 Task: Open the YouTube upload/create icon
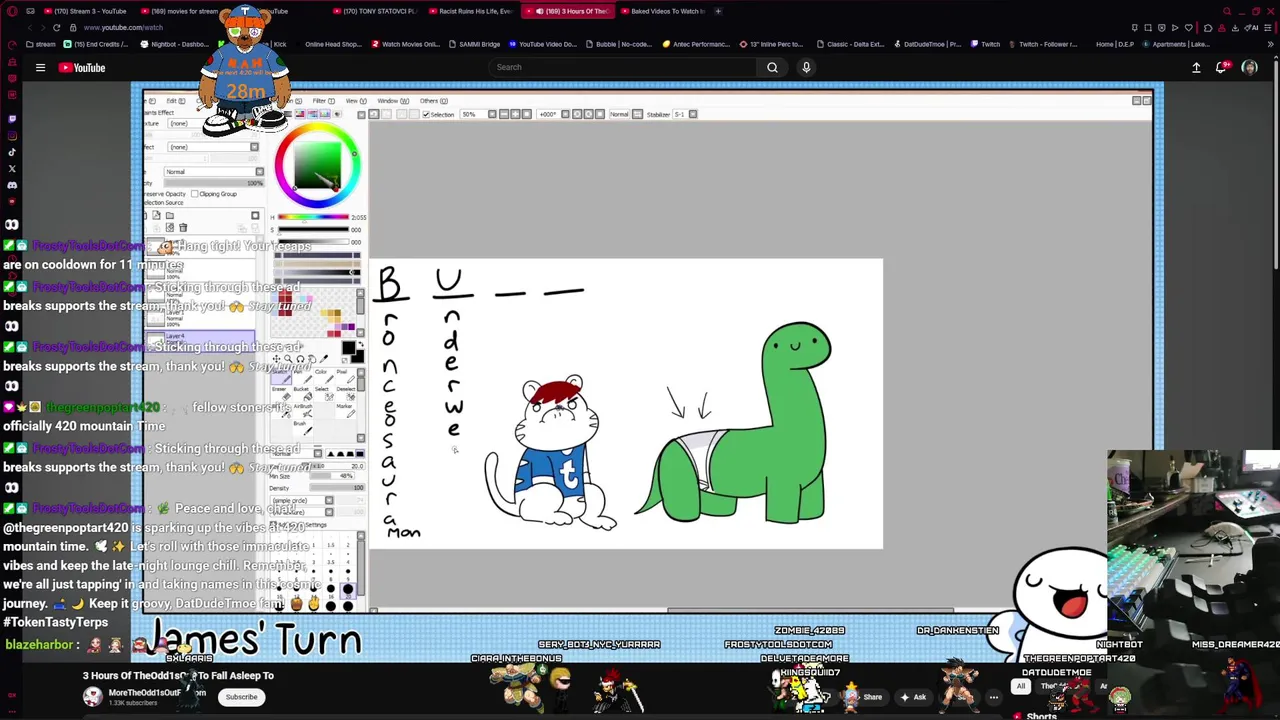tap(1196, 67)
